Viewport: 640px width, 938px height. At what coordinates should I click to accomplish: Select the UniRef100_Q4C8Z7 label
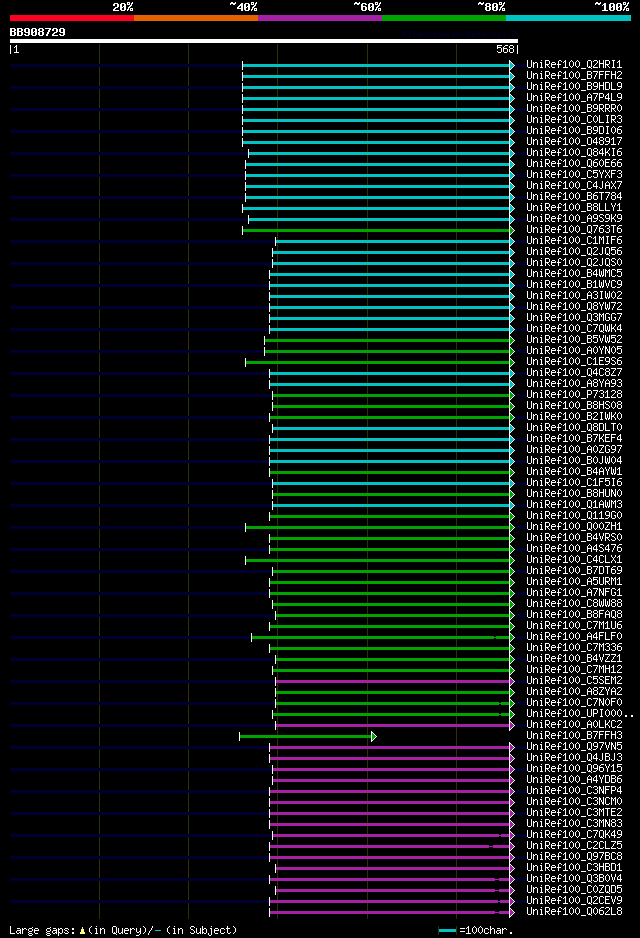tap(574, 373)
